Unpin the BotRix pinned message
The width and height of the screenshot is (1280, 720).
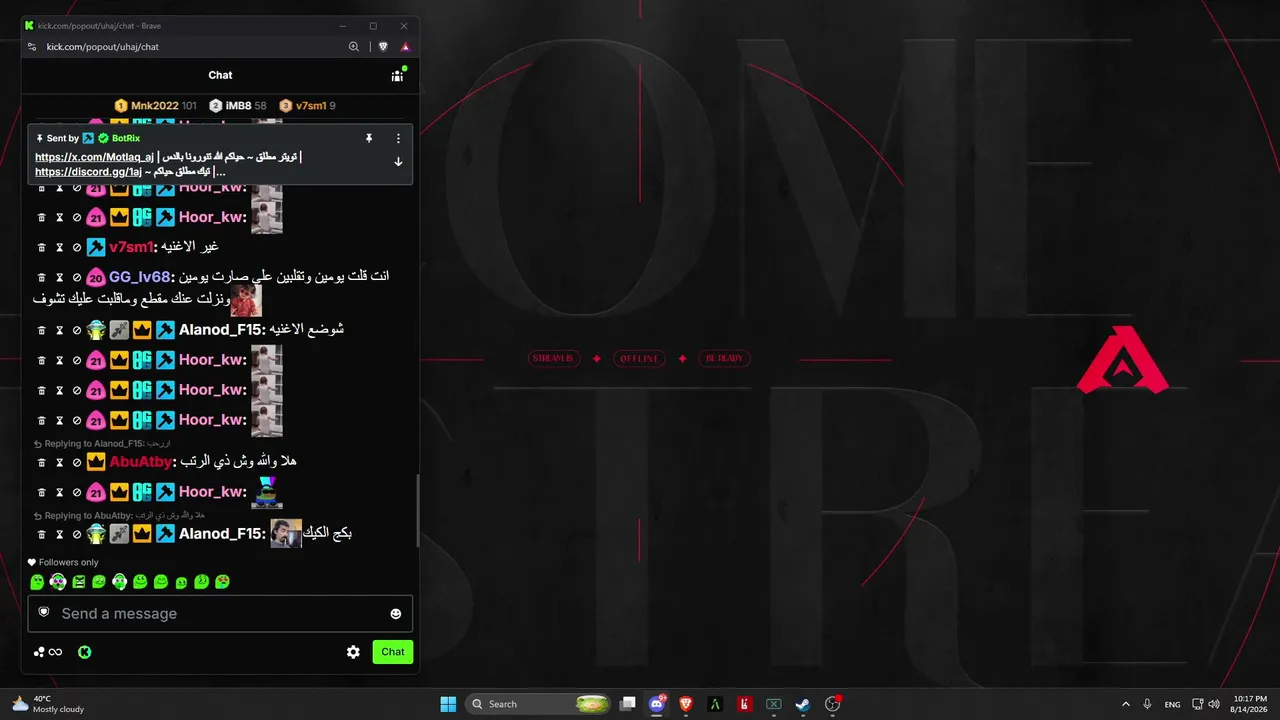[369, 138]
